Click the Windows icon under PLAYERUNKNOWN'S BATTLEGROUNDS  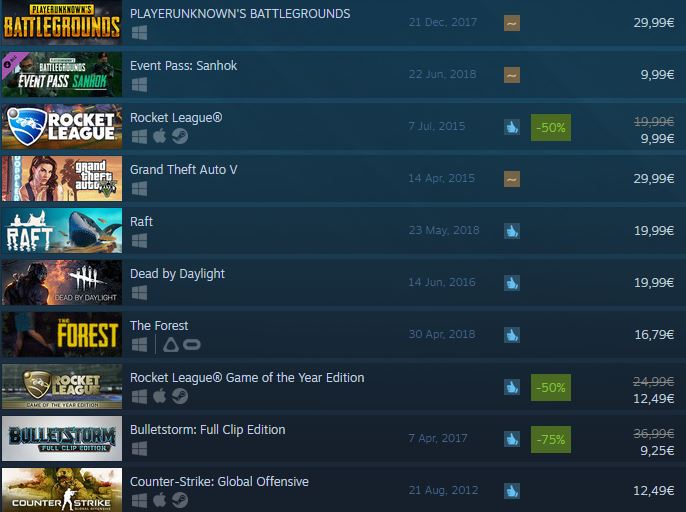point(140,33)
